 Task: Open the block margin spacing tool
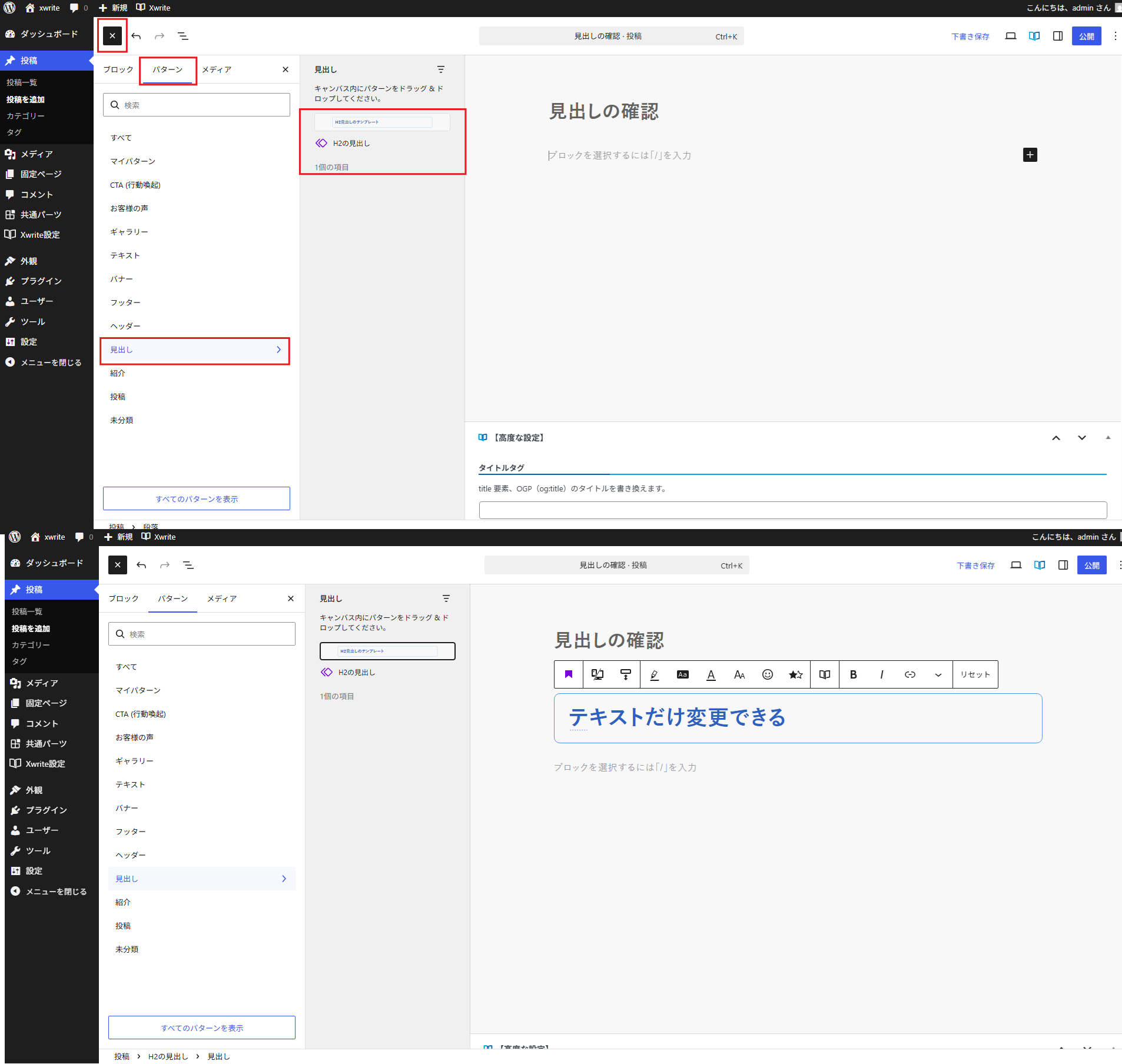point(626,674)
